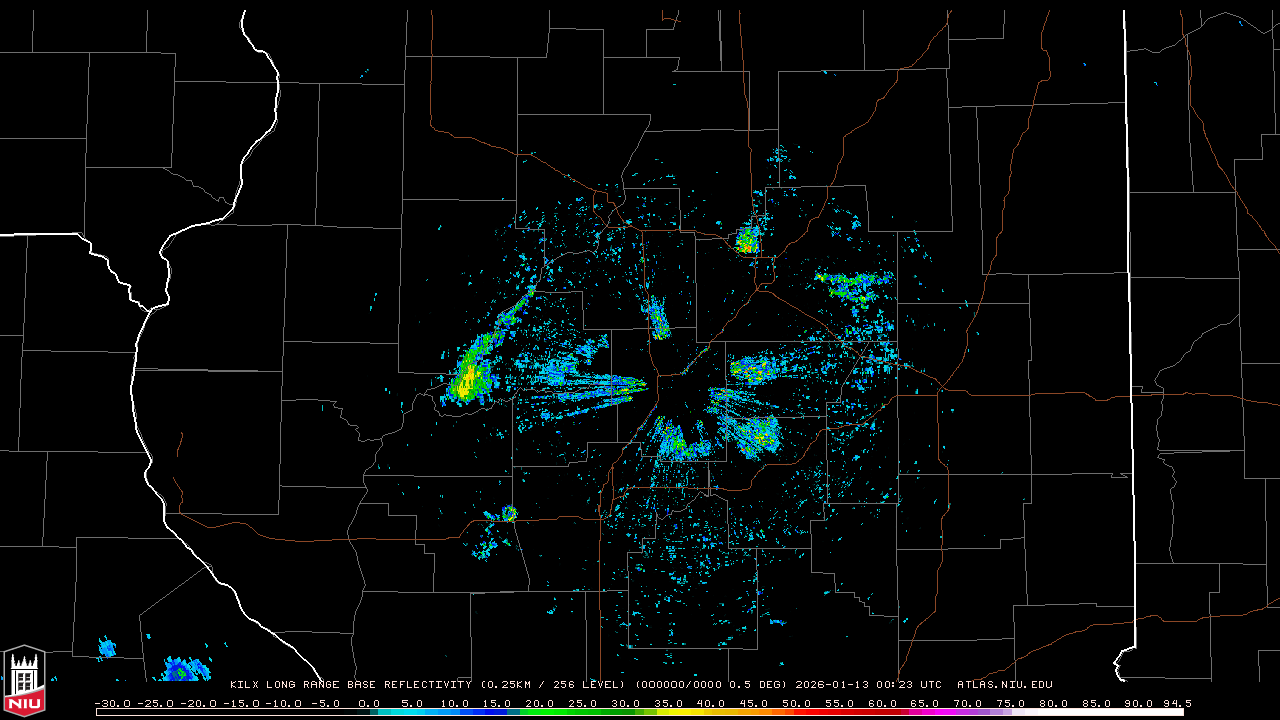Screen dimensions: 1280x720
Task: Click the elongated echo band in the northeast
Action: pyautogui.click(x=853, y=286)
